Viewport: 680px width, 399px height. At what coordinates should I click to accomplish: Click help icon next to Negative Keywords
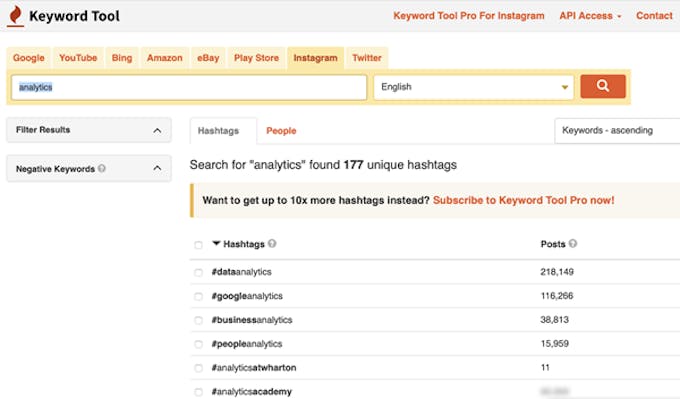point(101,168)
